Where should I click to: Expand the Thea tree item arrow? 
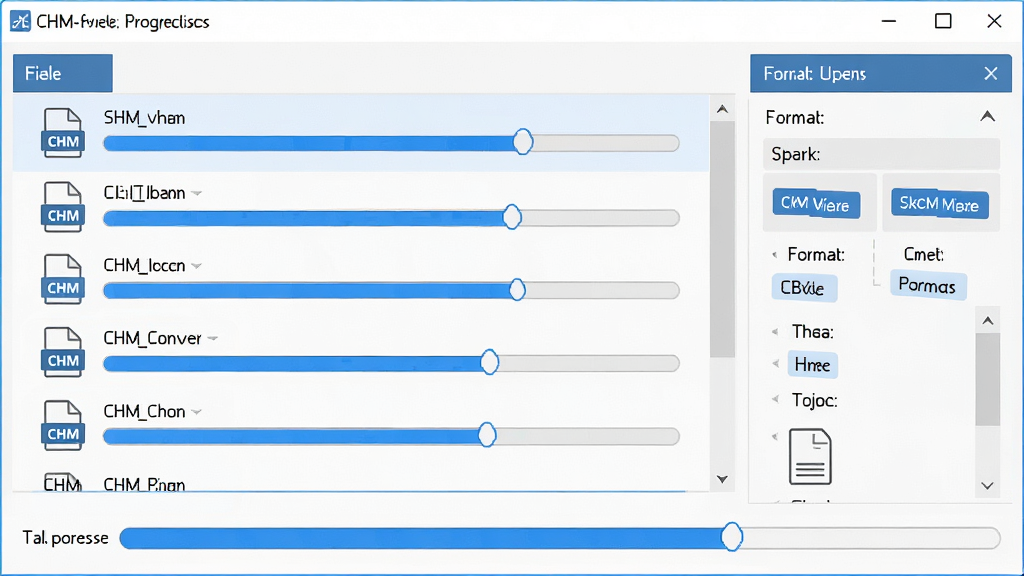point(775,332)
